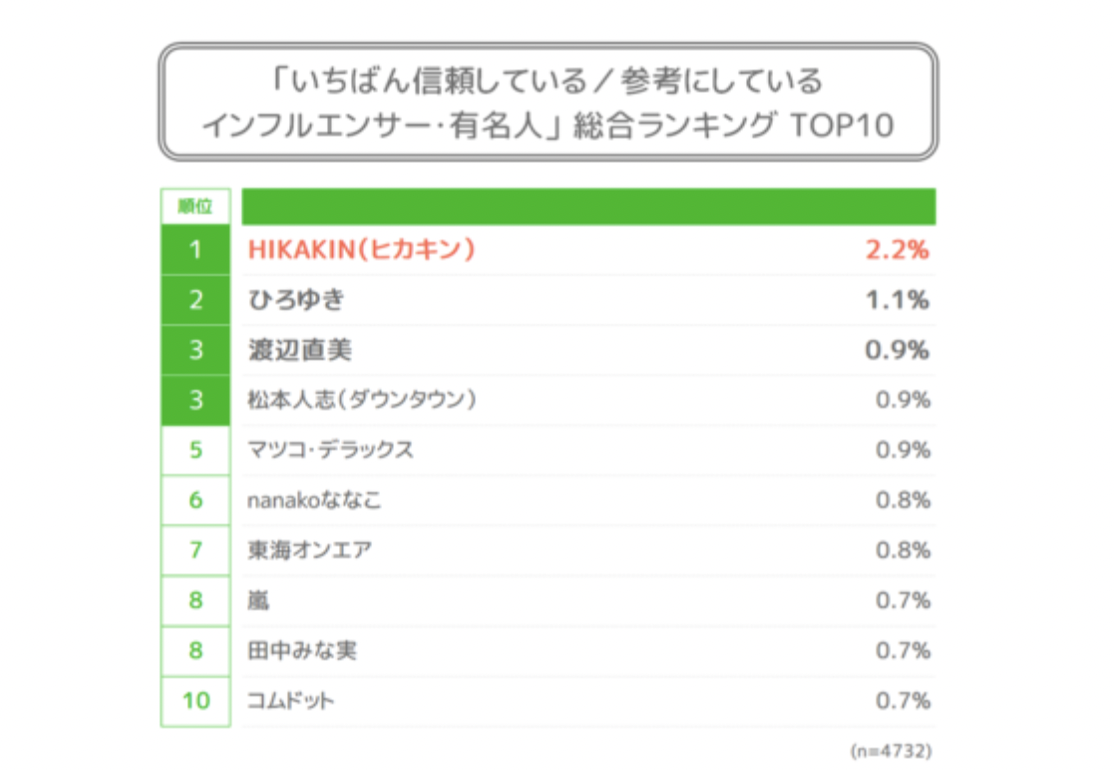Click the 松本人志(ダウンタウン) entry
The width and height of the screenshot is (1114, 770).
362,400
